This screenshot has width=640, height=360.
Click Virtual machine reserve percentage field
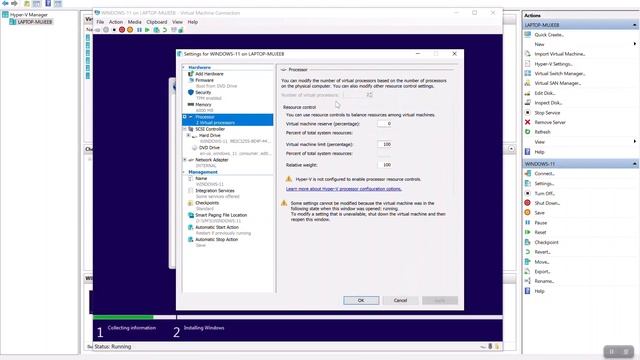tap(384, 124)
